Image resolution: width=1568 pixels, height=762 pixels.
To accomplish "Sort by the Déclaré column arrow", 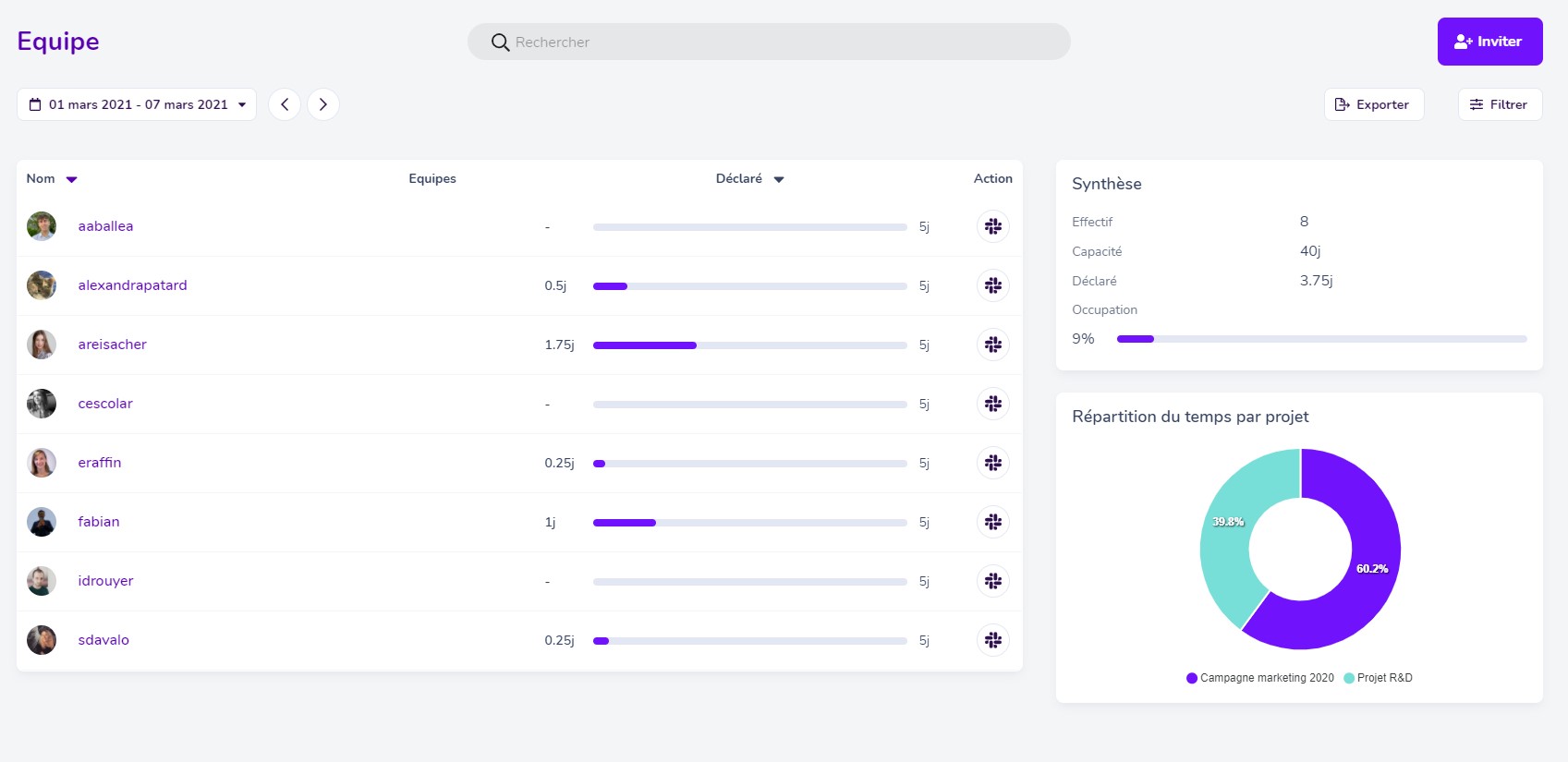I will click(x=778, y=179).
